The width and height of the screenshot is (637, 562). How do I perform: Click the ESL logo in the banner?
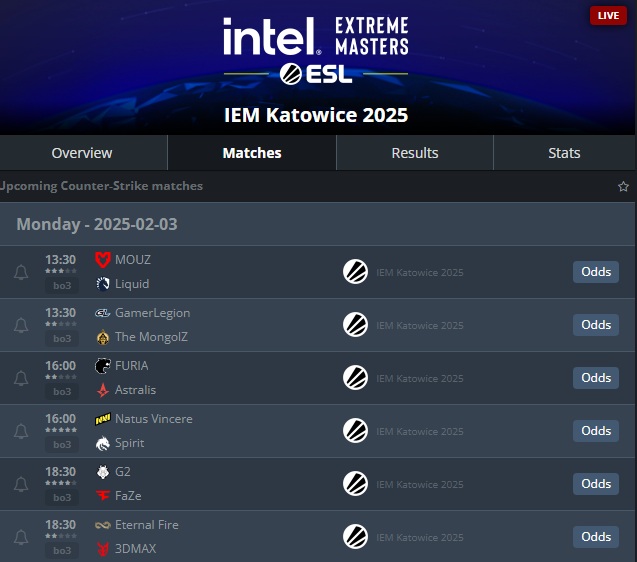coord(316,74)
